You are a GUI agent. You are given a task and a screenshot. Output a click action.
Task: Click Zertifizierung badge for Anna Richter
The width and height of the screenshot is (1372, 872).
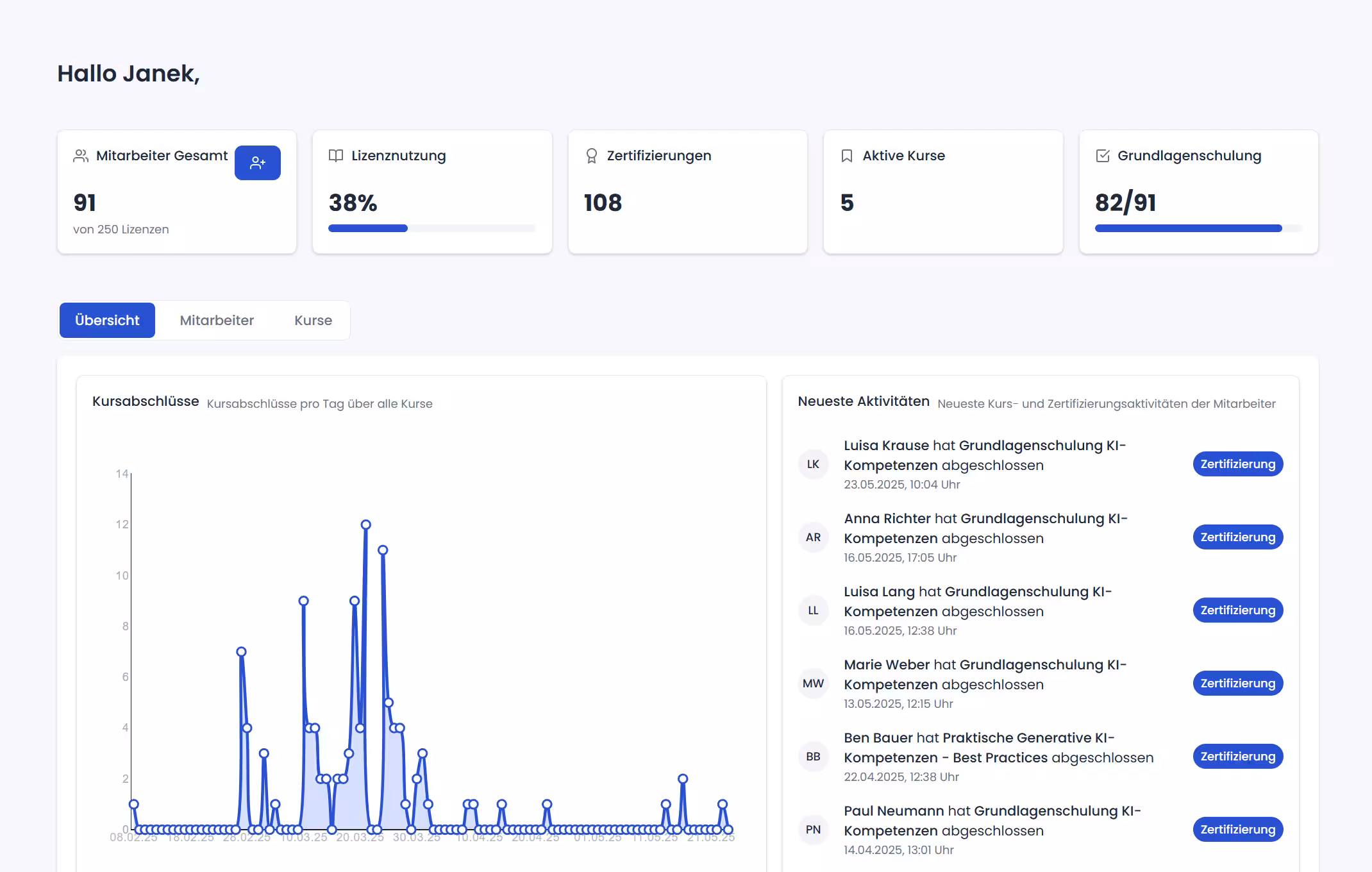1237,537
